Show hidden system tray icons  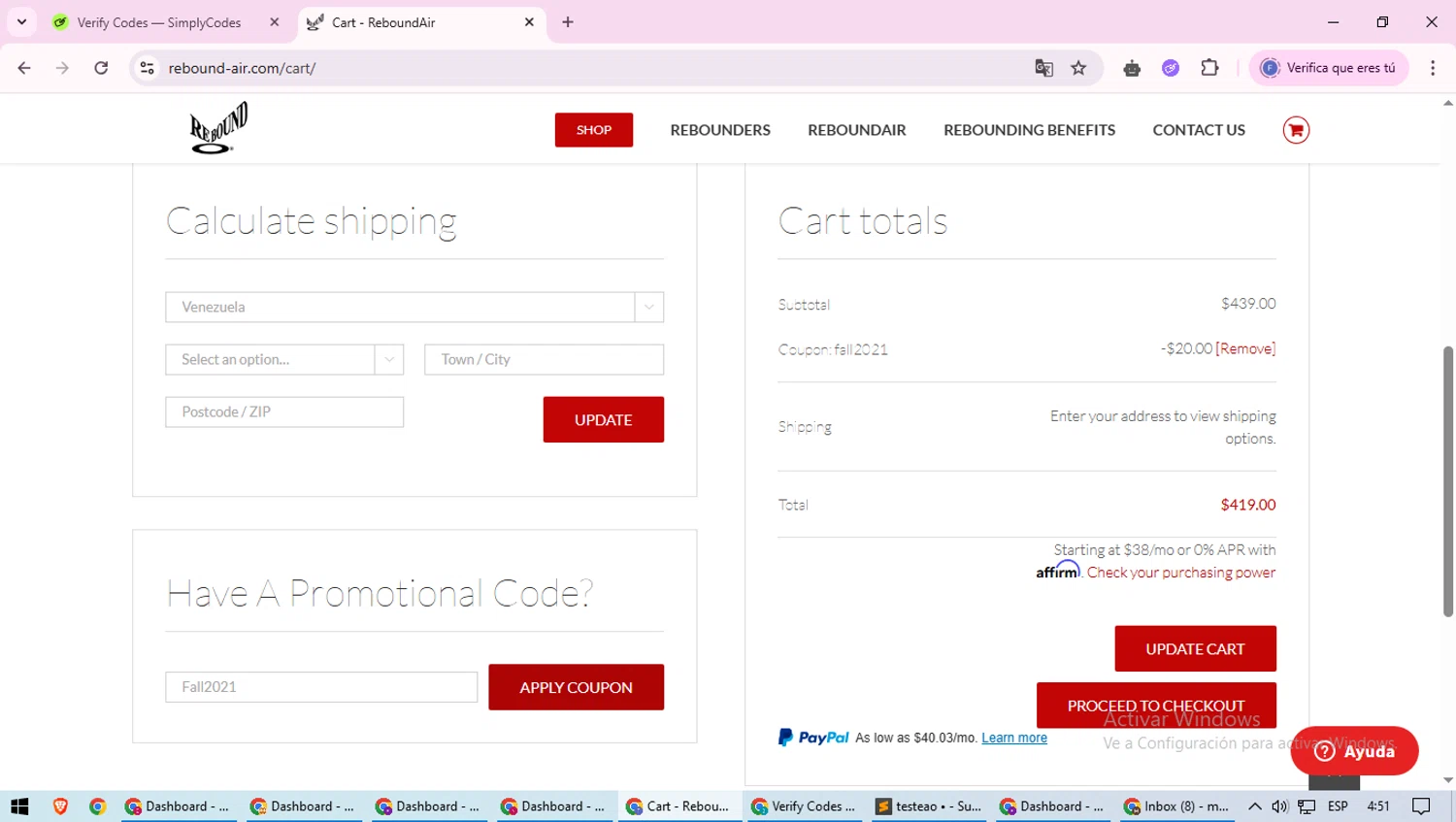[x=1255, y=806]
